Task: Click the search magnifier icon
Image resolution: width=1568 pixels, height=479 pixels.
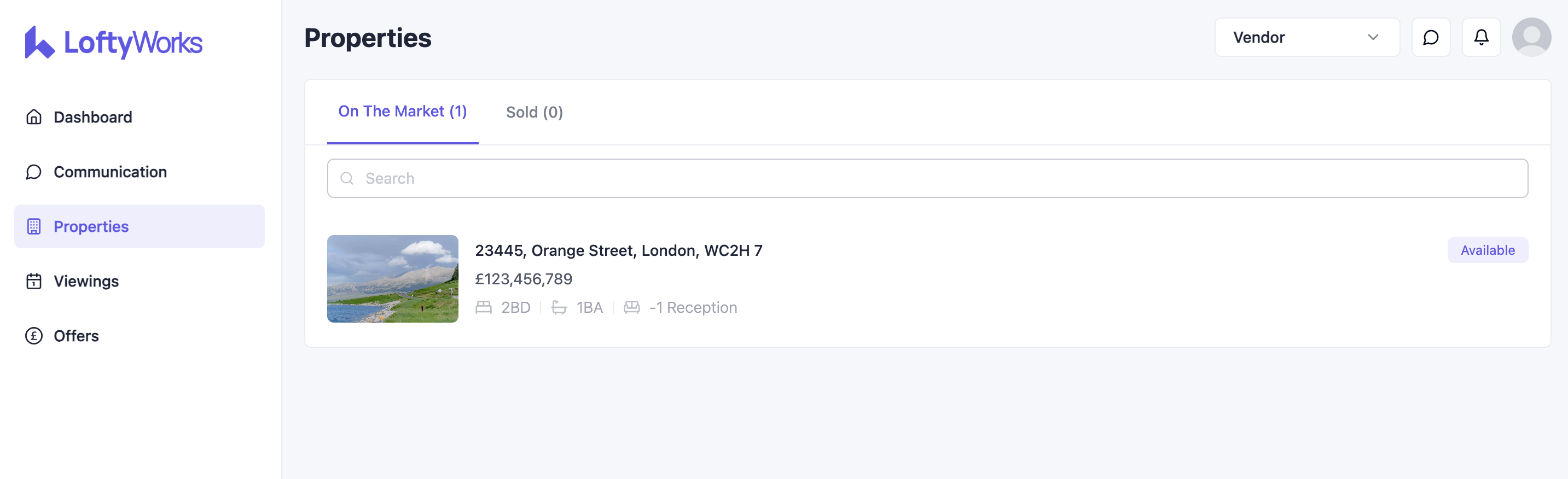Action: pyautogui.click(x=347, y=178)
